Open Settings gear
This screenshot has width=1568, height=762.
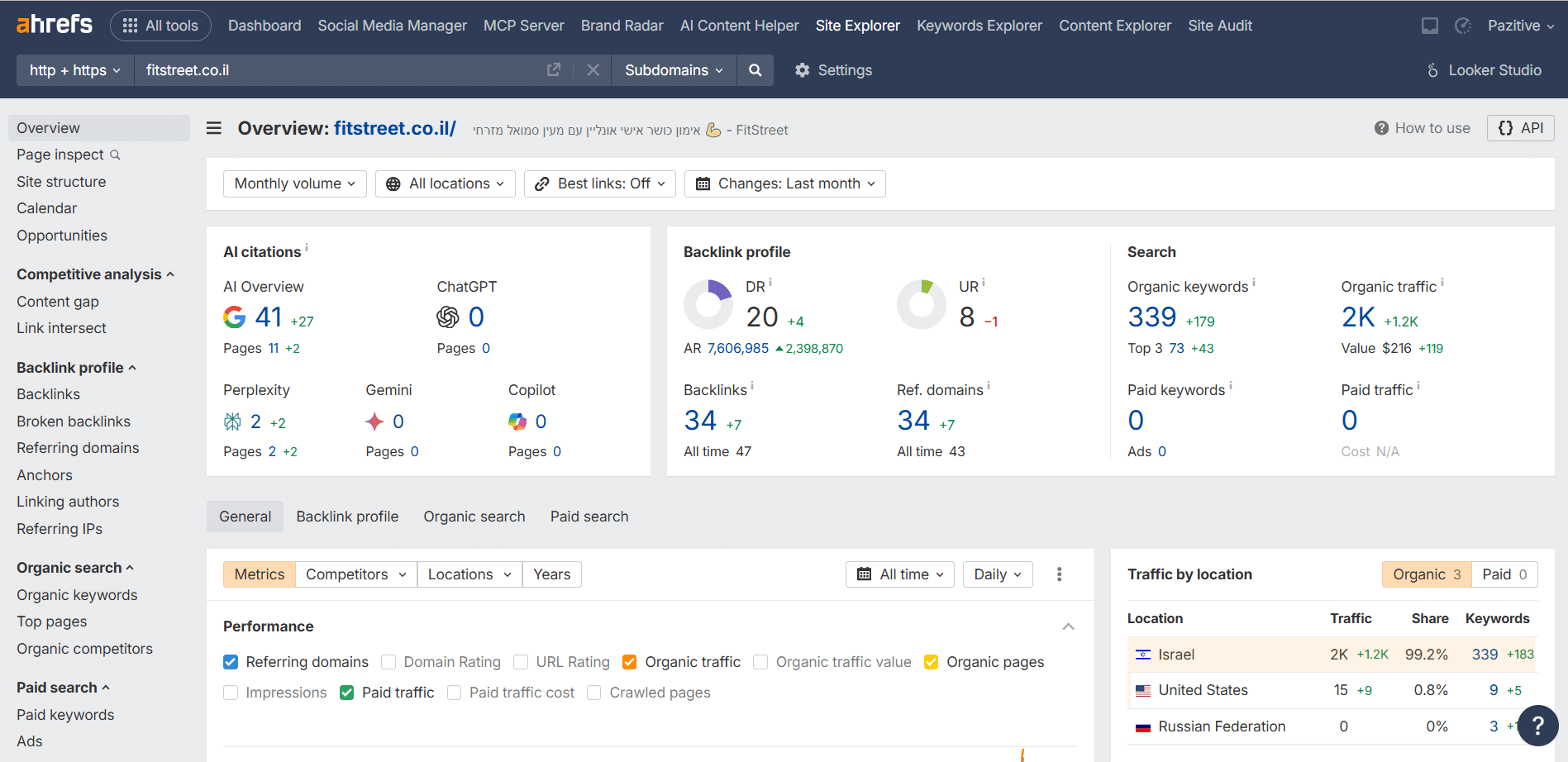[833, 70]
